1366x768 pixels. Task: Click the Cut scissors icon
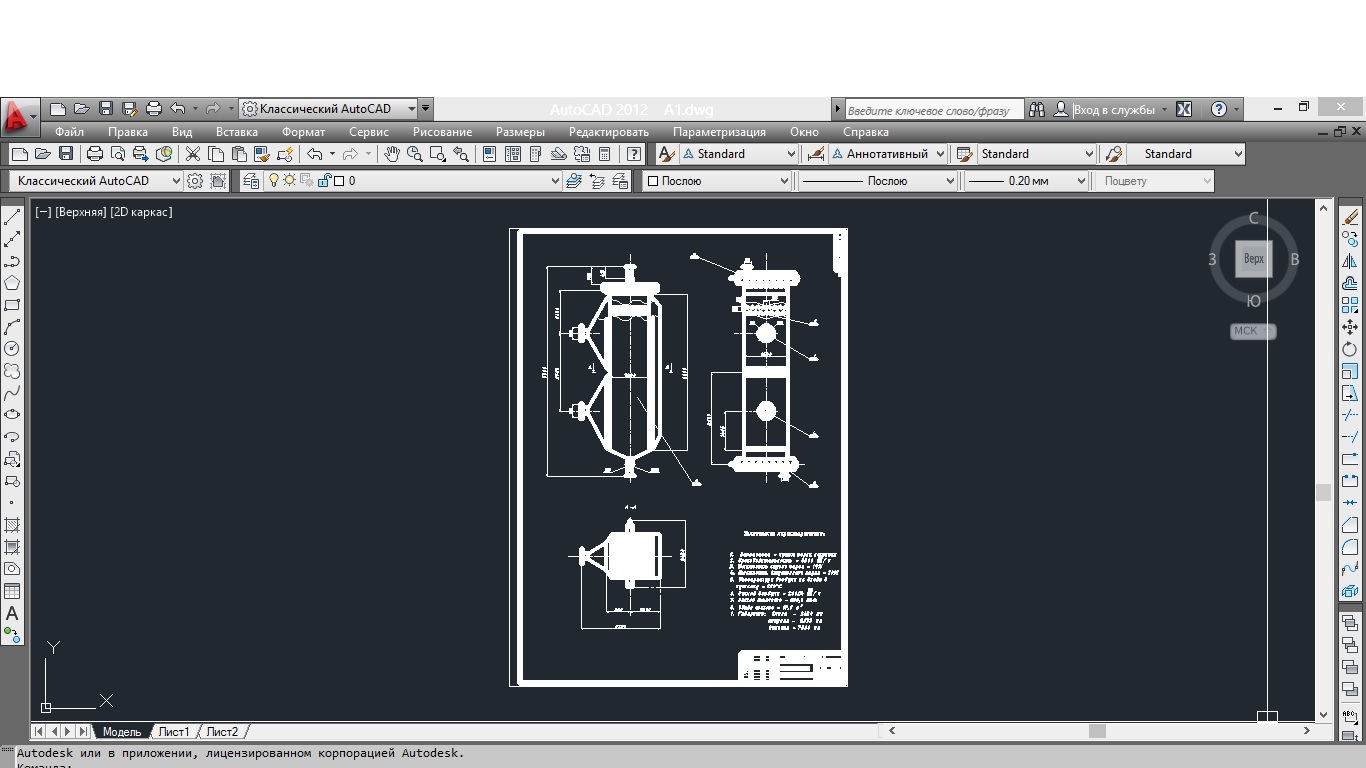pos(193,154)
